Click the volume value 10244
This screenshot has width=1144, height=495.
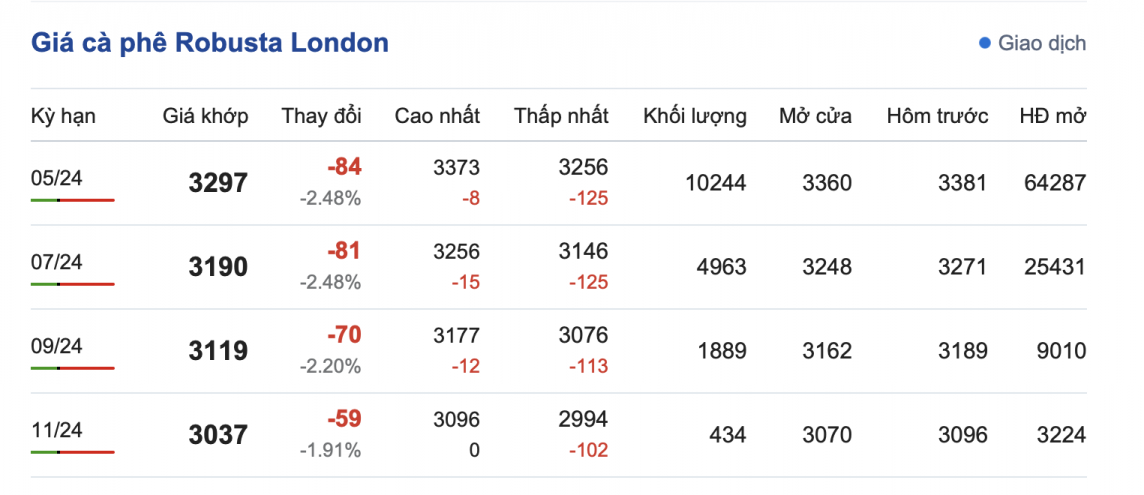click(x=715, y=183)
